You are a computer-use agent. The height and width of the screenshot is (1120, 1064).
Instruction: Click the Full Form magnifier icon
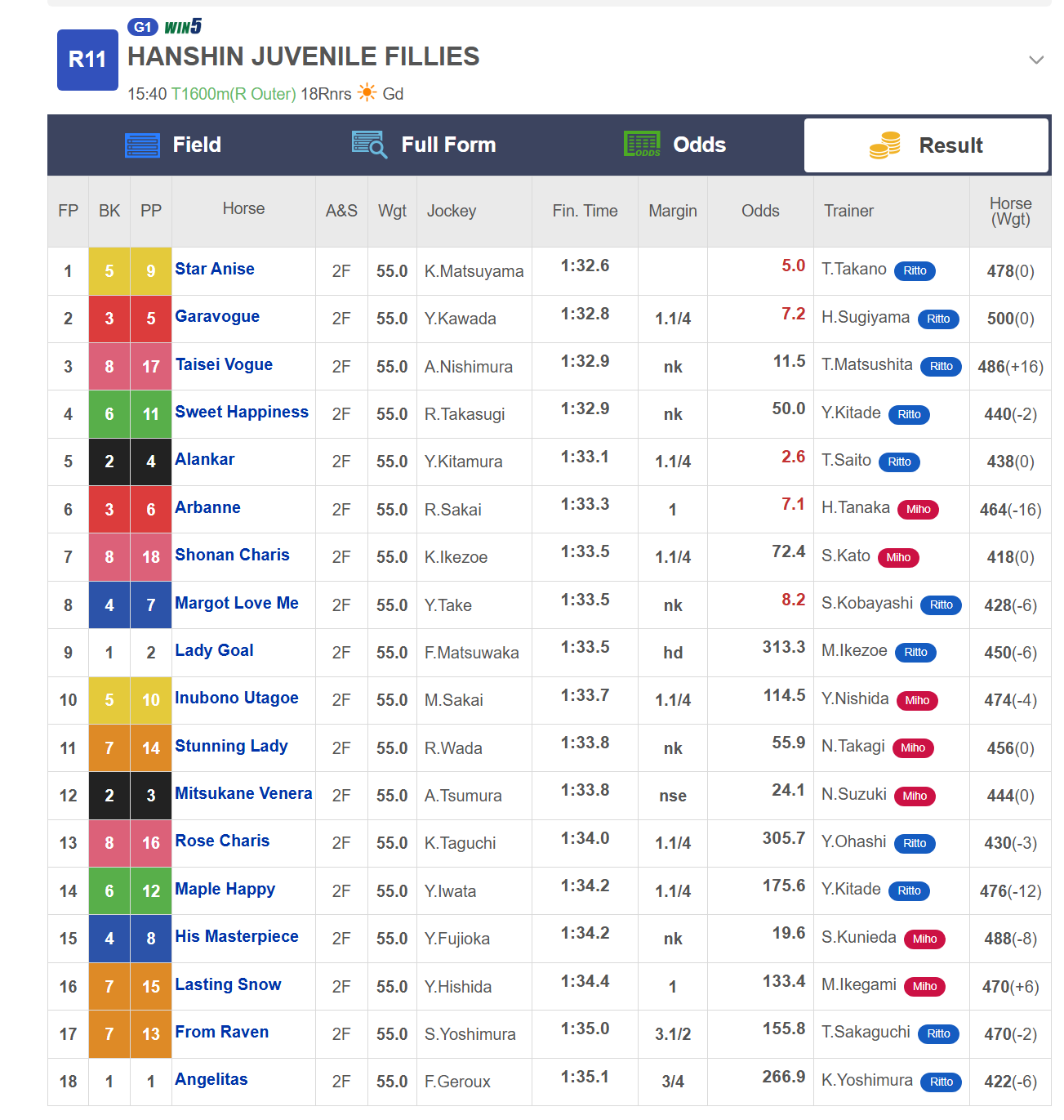(369, 145)
